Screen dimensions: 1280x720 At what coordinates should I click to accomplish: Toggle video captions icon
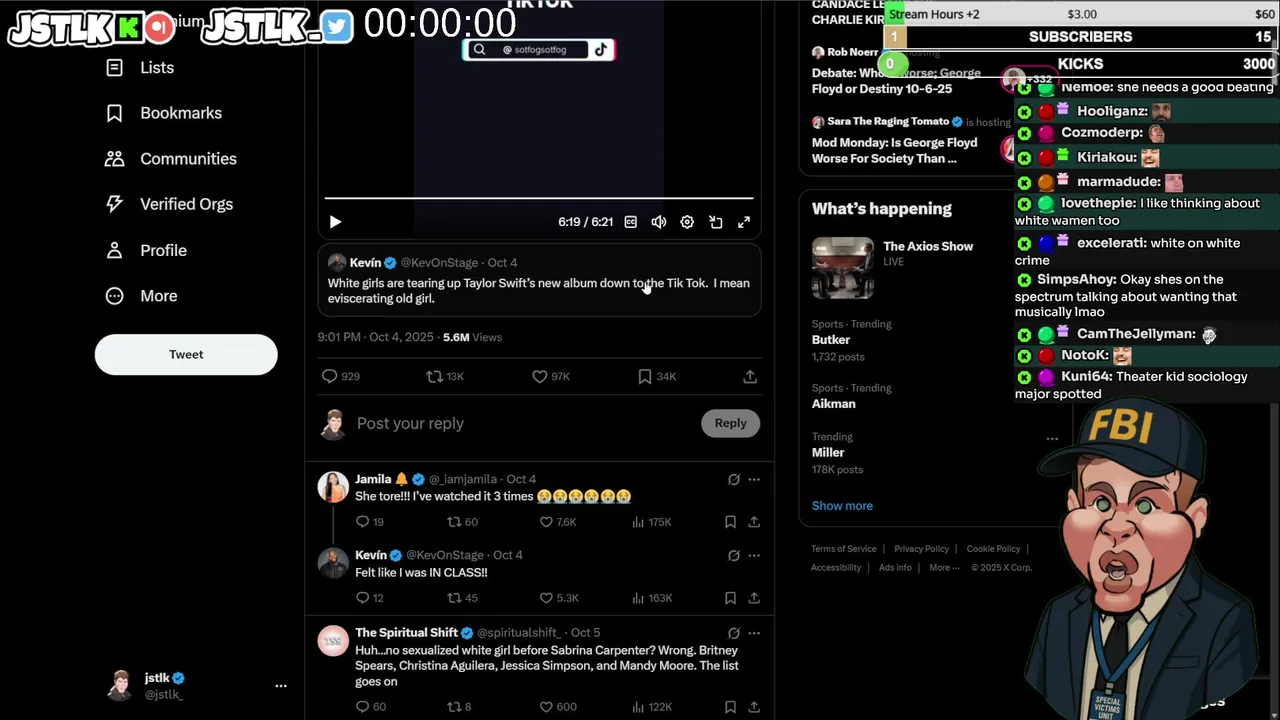pyautogui.click(x=631, y=222)
